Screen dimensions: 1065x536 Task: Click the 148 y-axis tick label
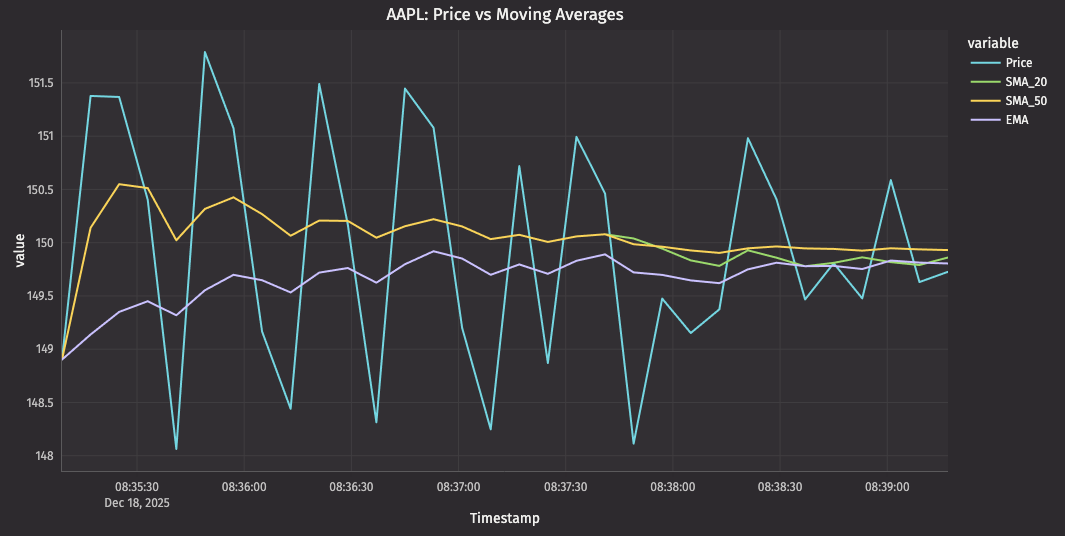(x=46, y=457)
